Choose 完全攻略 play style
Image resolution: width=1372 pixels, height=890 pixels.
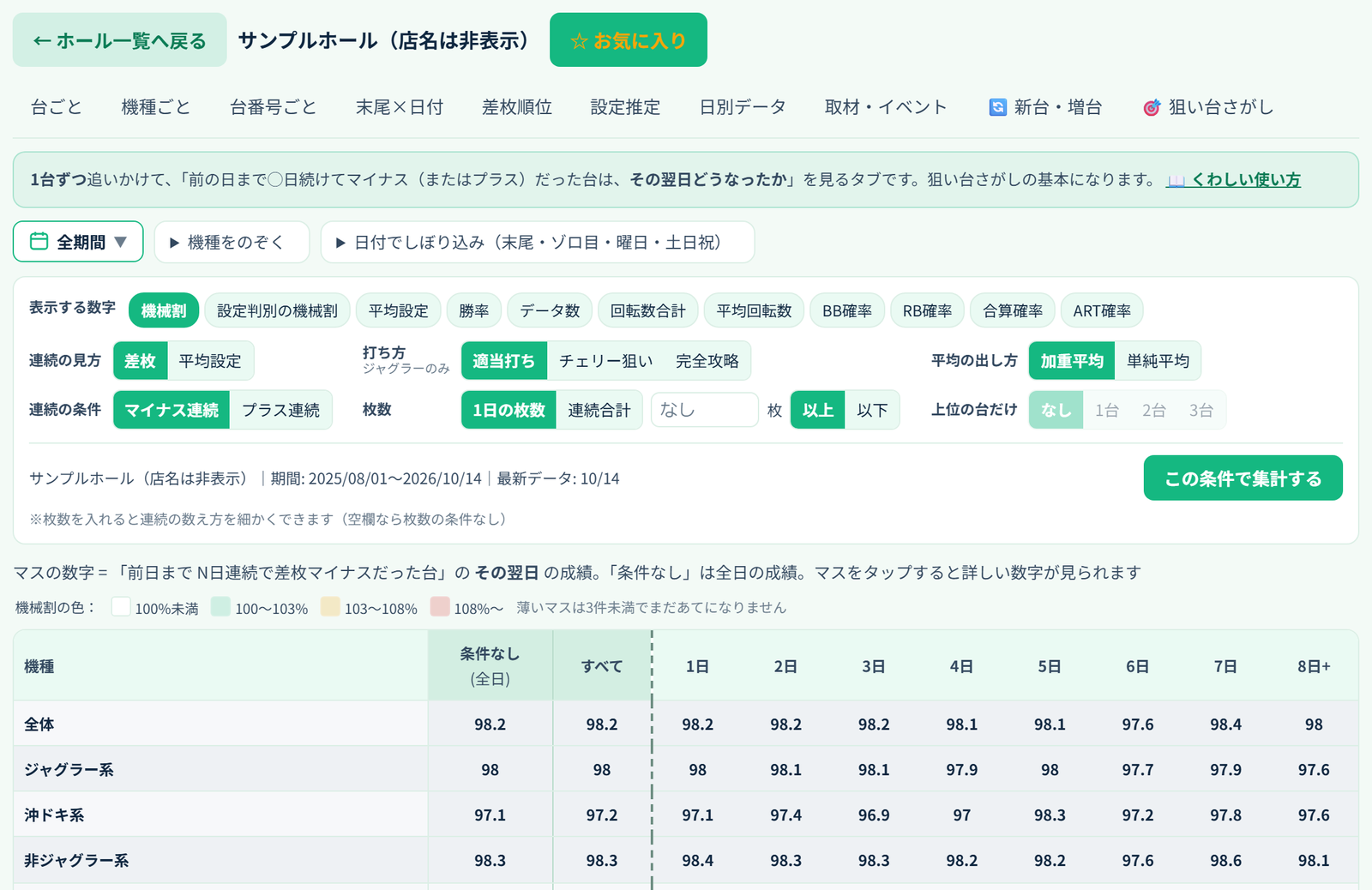pyautogui.click(x=707, y=361)
